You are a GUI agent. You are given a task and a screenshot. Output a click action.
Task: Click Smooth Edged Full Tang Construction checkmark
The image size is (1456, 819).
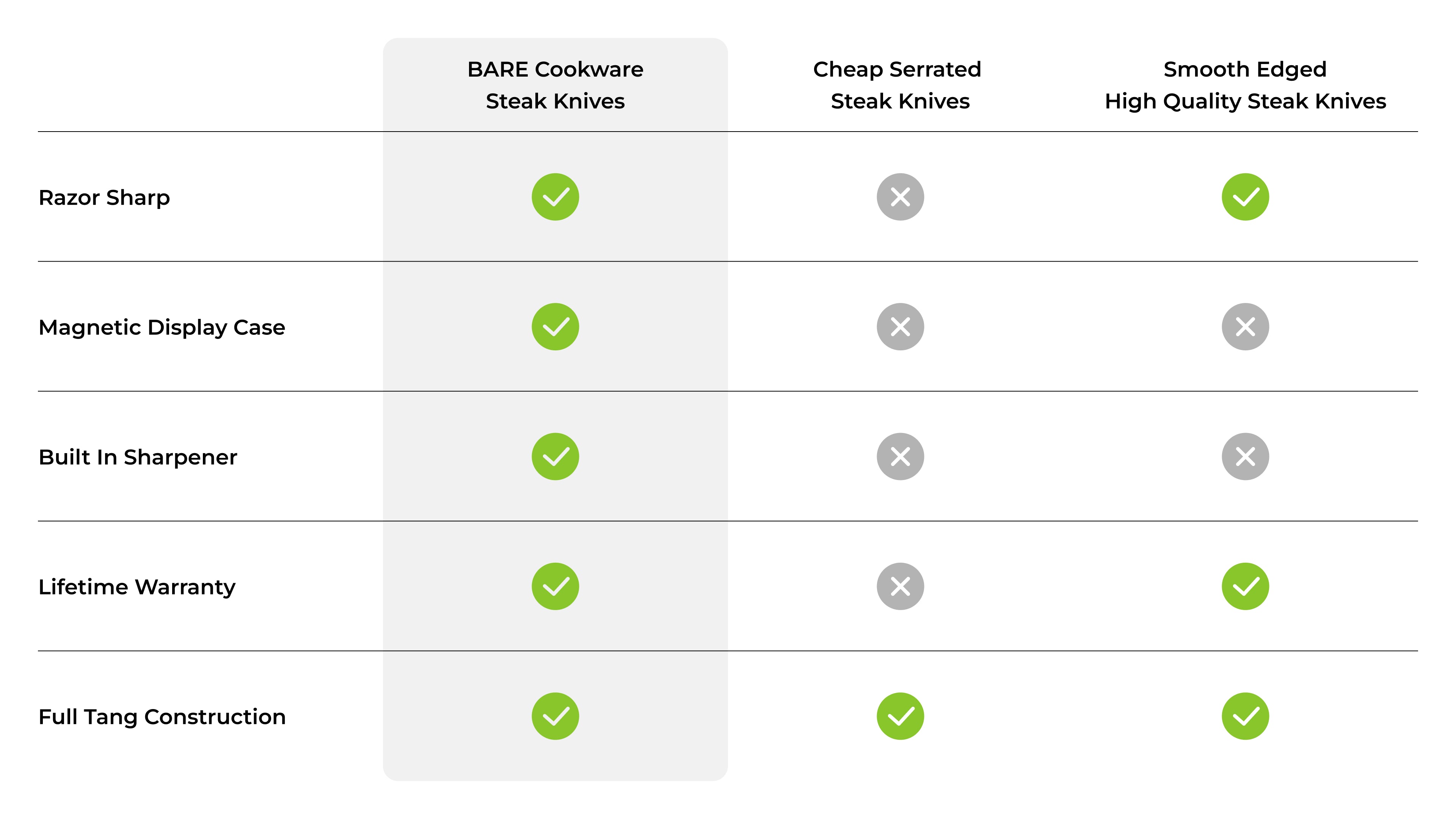[1244, 716]
